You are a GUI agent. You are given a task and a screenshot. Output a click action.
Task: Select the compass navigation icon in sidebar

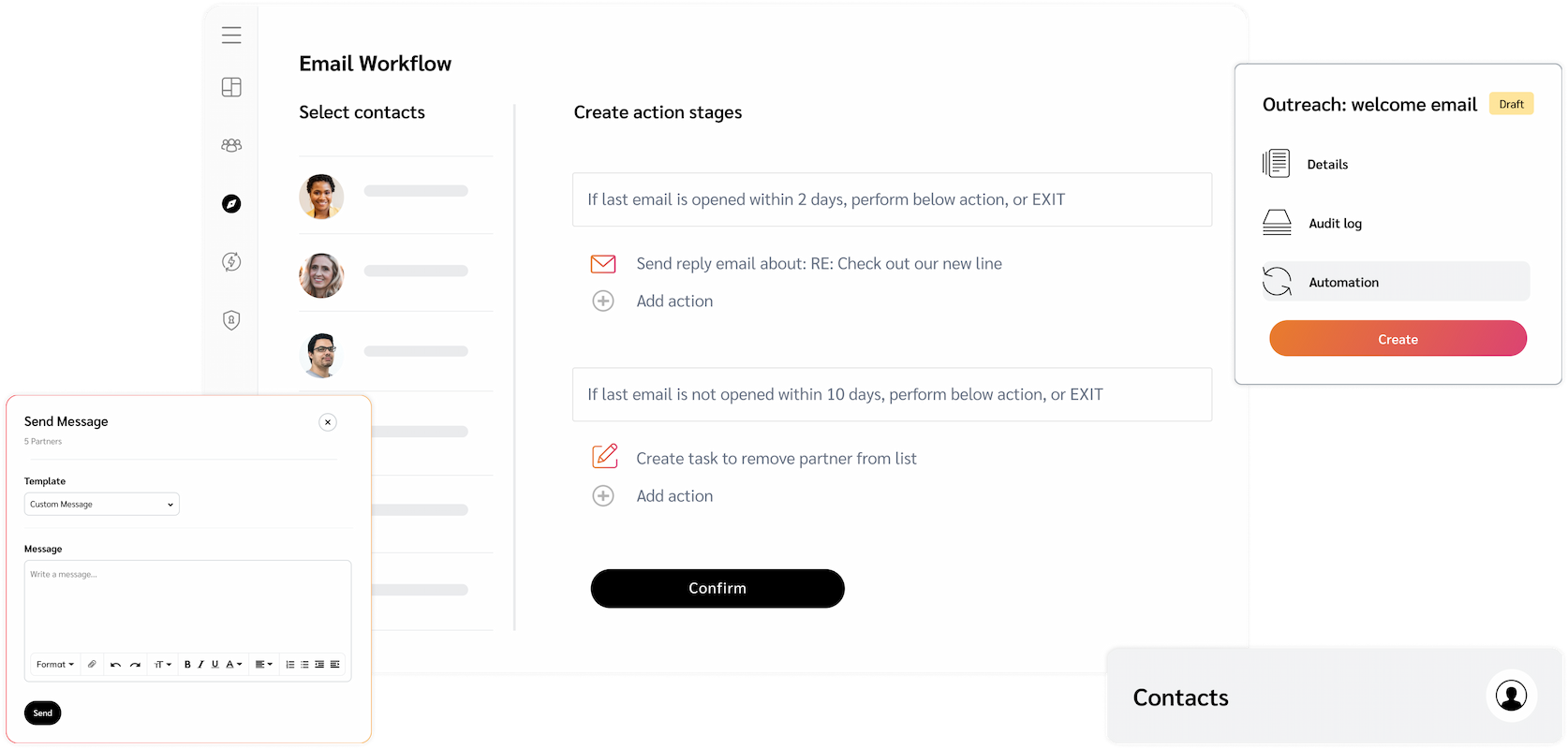231,203
